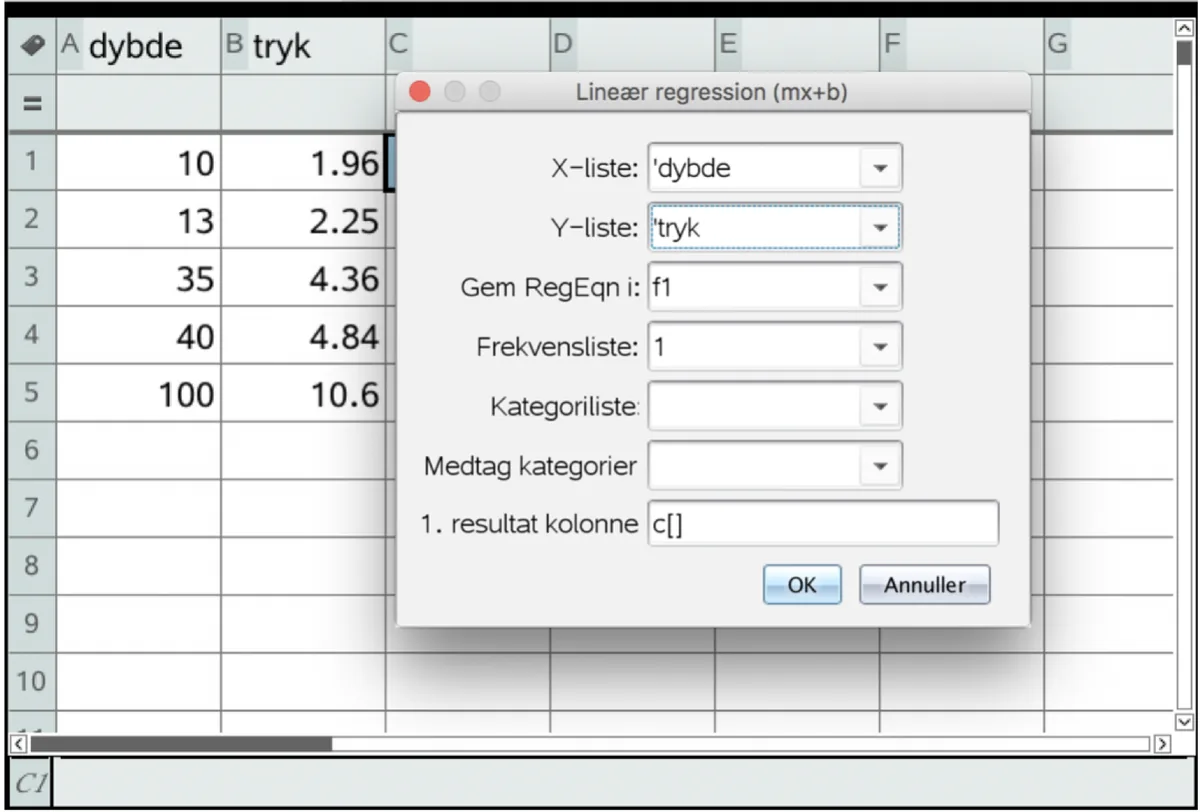Click the horizontal scrollbar thumb
The width and height of the screenshot is (1200, 812).
181,744
